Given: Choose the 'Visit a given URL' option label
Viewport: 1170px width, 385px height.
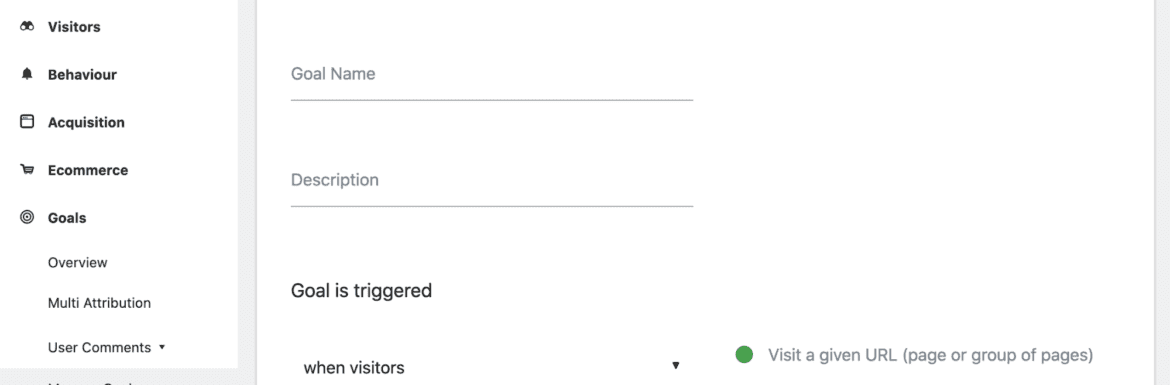Looking at the screenshot, I should (x=930, y=354).
